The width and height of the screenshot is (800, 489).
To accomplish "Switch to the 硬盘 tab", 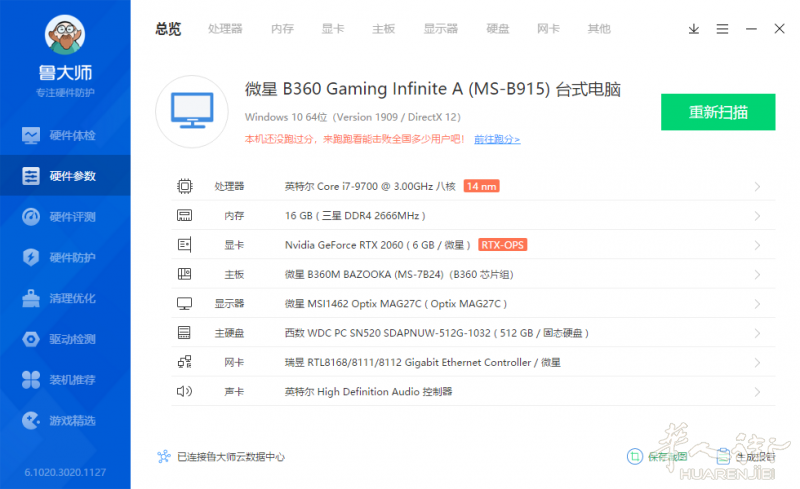I will 498,29.
